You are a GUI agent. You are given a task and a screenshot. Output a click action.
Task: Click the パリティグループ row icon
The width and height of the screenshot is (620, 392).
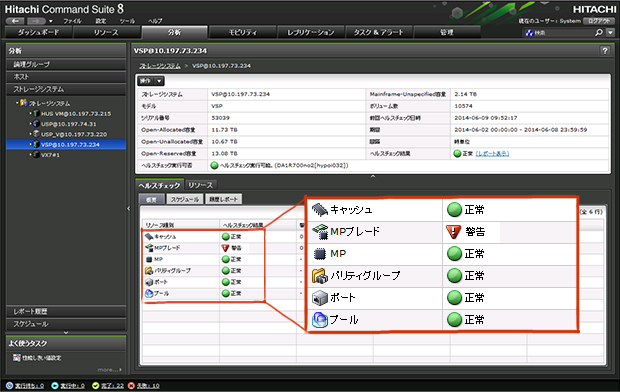[x=149, y=271]
